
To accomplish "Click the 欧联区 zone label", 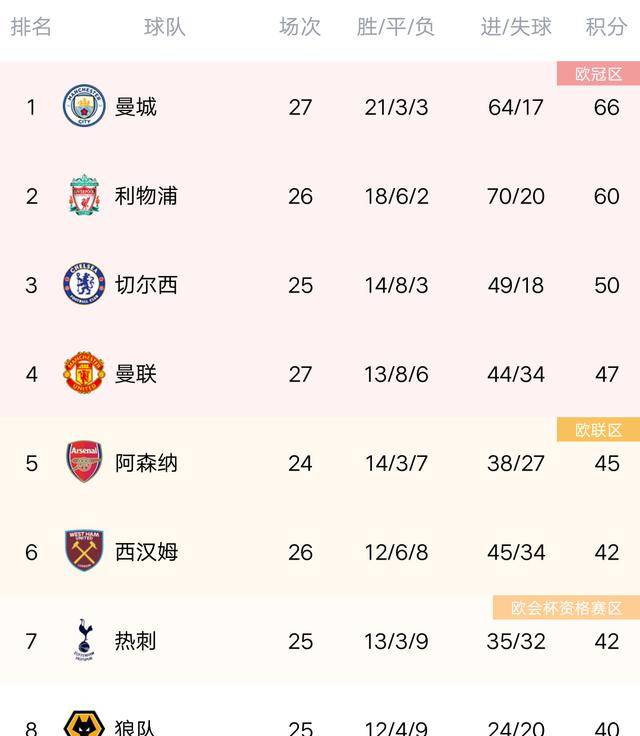I will click(x=598, y=430).
